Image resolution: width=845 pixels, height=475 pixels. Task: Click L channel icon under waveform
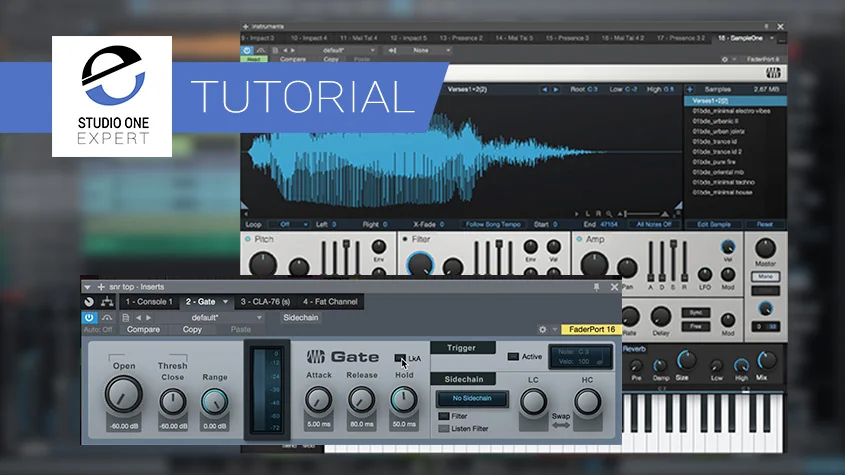point(588,214)
